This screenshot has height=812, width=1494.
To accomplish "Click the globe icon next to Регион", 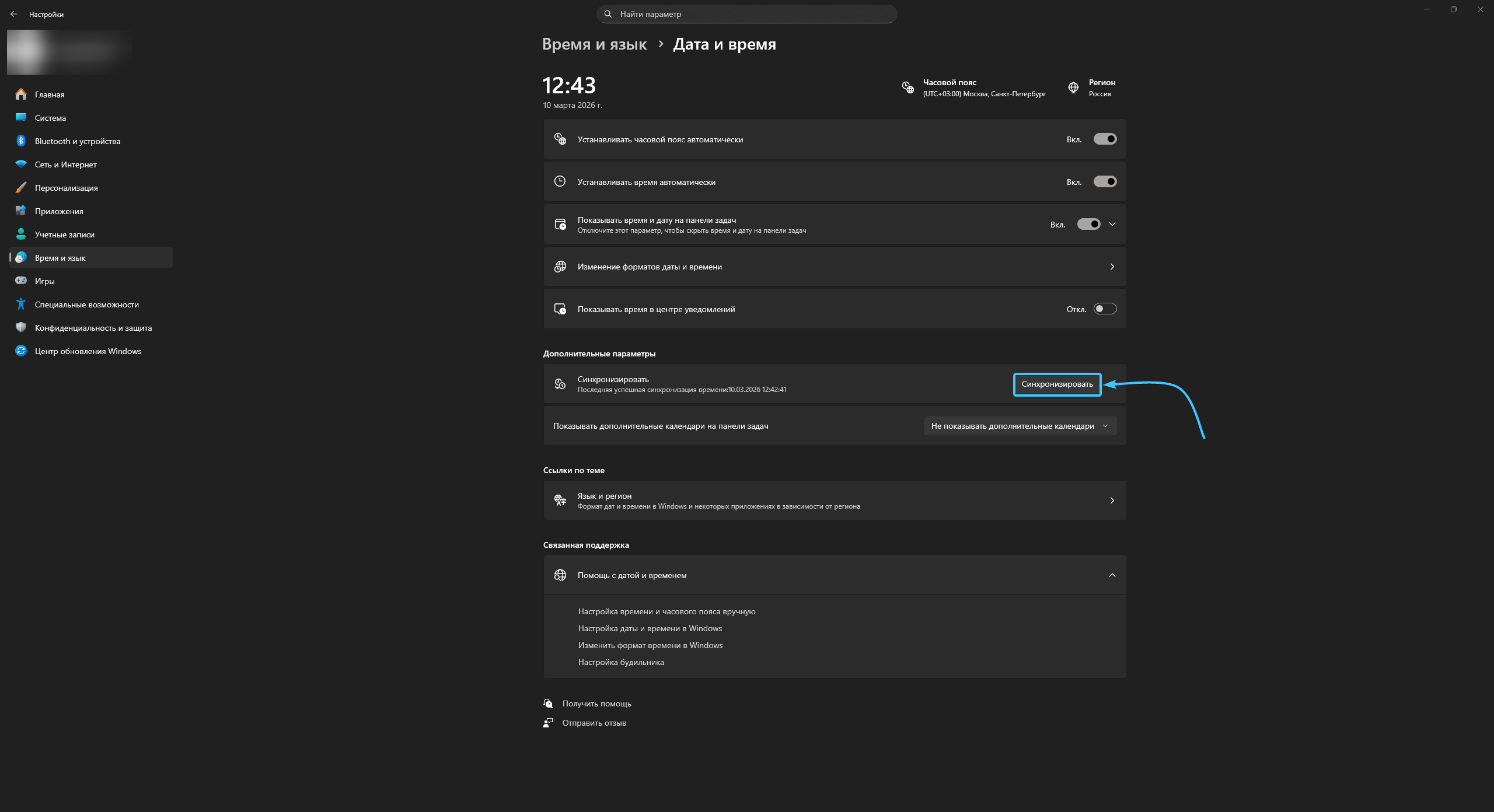I will click(x=1073, y=87).
